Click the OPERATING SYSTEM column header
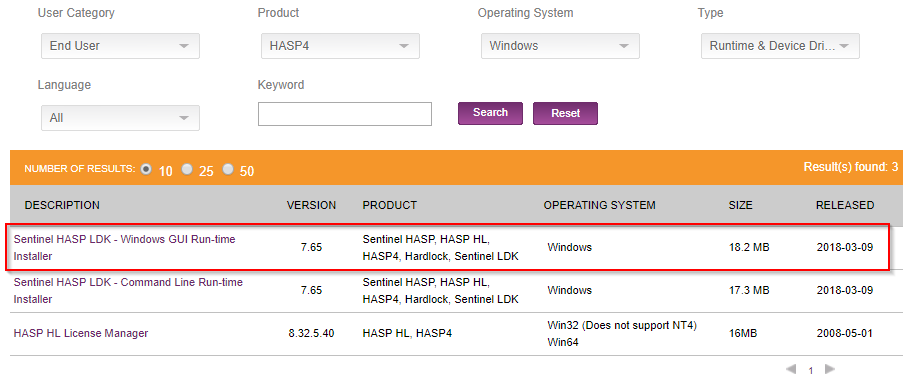Screen dimensions: 906x391 pos(600,205)
